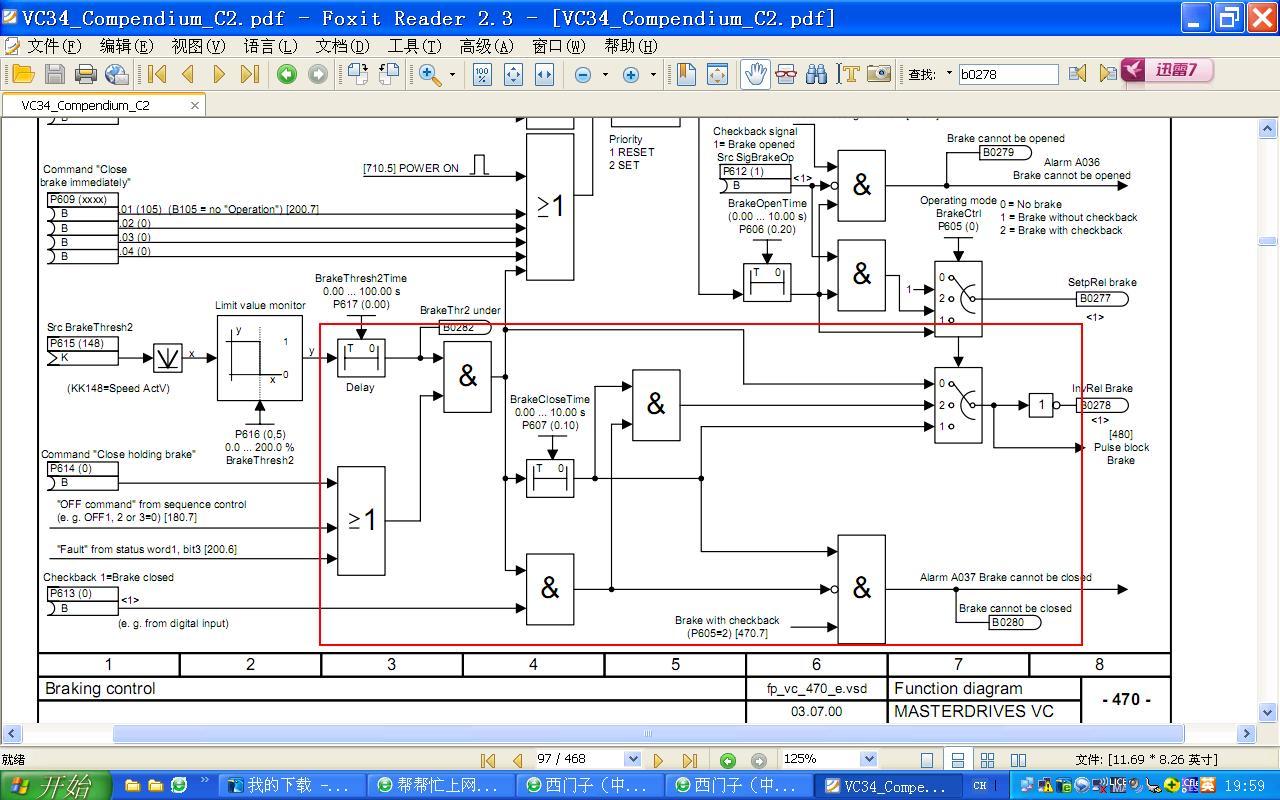Viewport: 1280px width, 800px height.
Task: Open the page number 97 / 468 dropdown
Action: pos(632,759)
